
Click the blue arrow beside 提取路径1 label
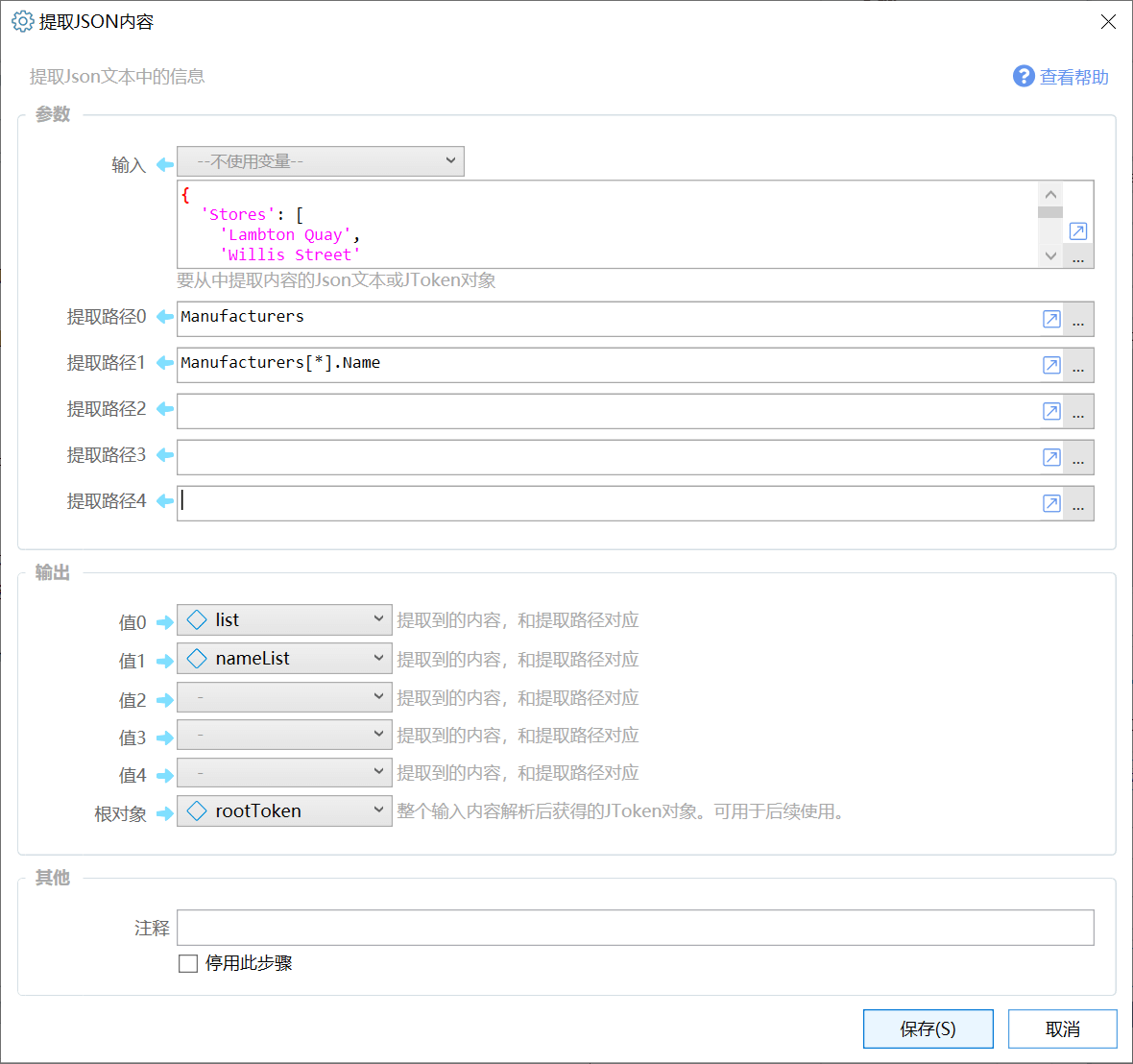[x=165, y=363]
